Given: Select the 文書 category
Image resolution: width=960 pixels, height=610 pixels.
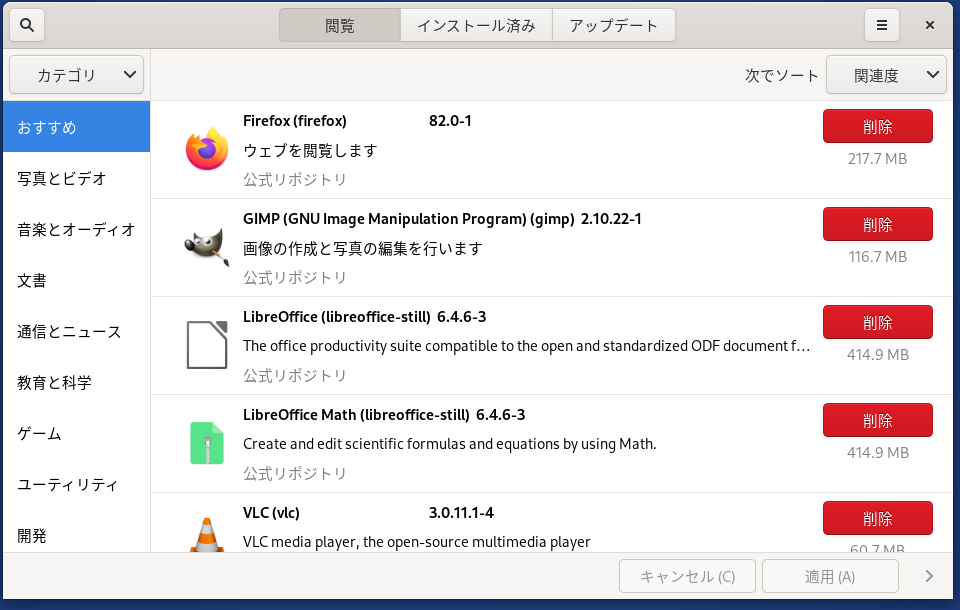Looking at the screenshot, I should click(x=77, y=280).
